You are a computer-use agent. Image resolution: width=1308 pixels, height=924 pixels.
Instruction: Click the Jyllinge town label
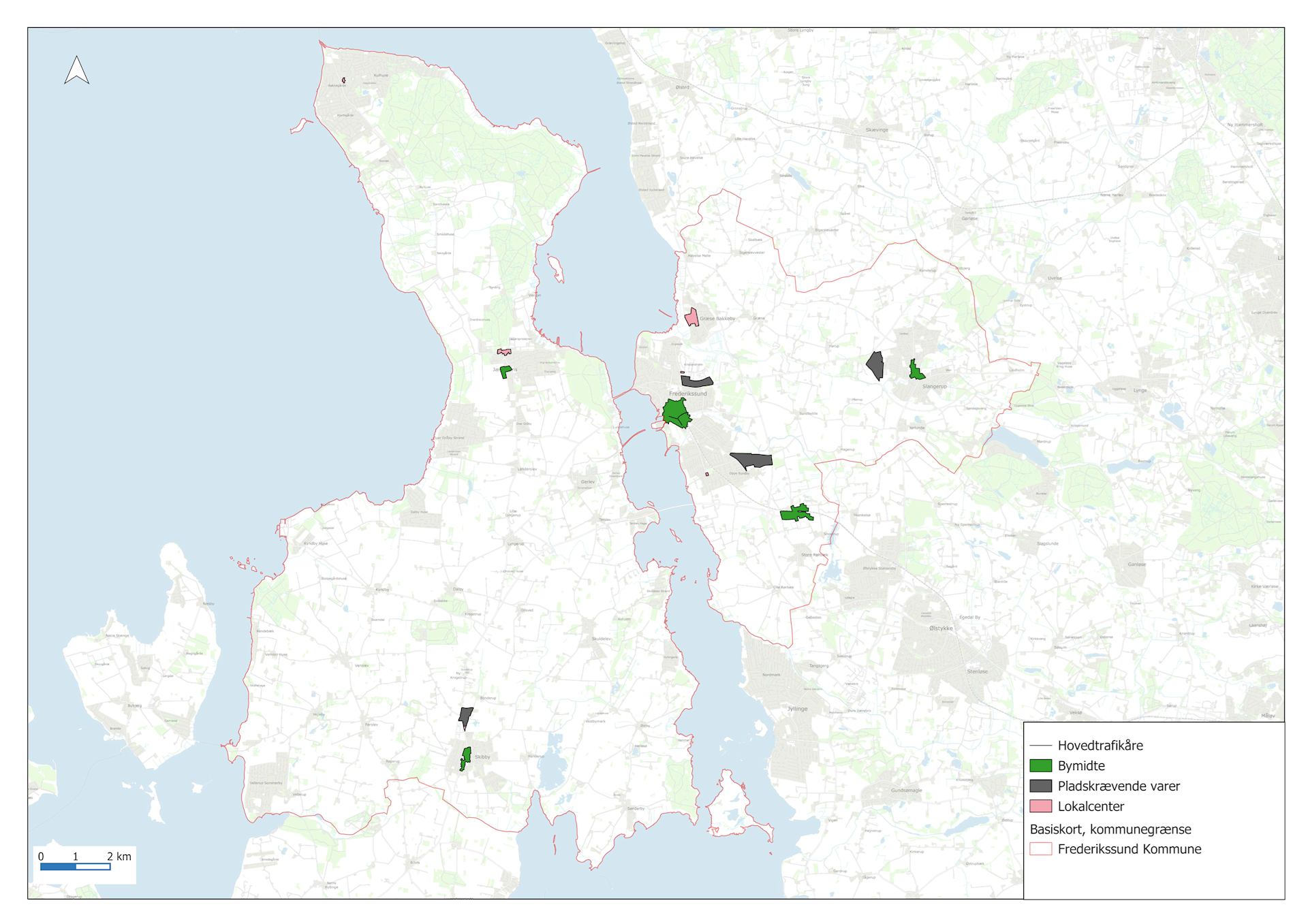point(797,709)
